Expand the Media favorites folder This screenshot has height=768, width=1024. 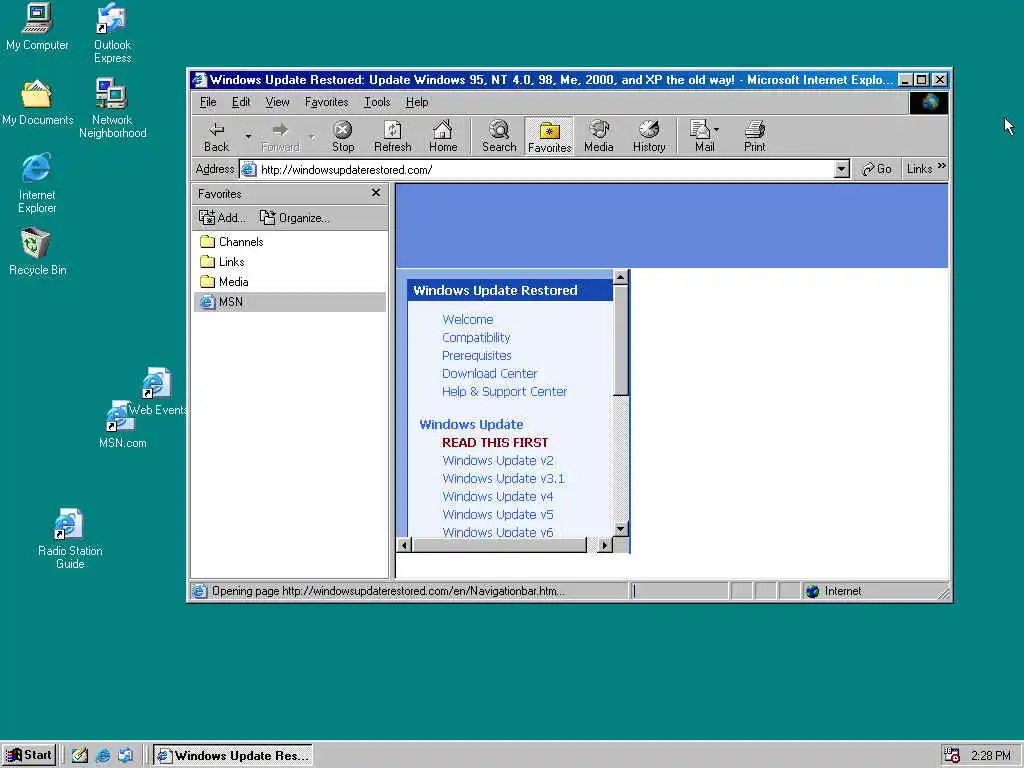pyautogui.click(x=225, y=282)
